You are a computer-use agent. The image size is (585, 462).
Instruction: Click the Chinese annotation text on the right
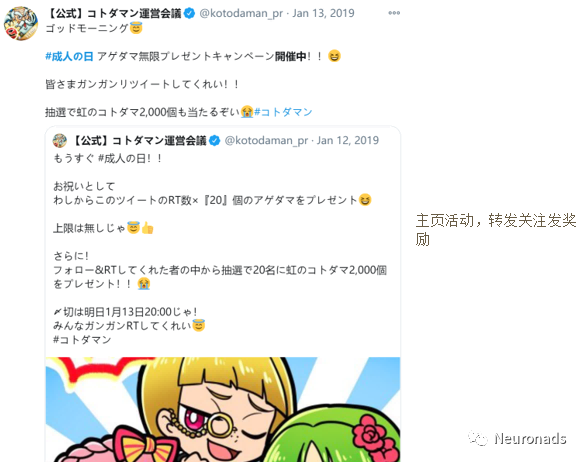pyautogui.click(x=496, y=230)
